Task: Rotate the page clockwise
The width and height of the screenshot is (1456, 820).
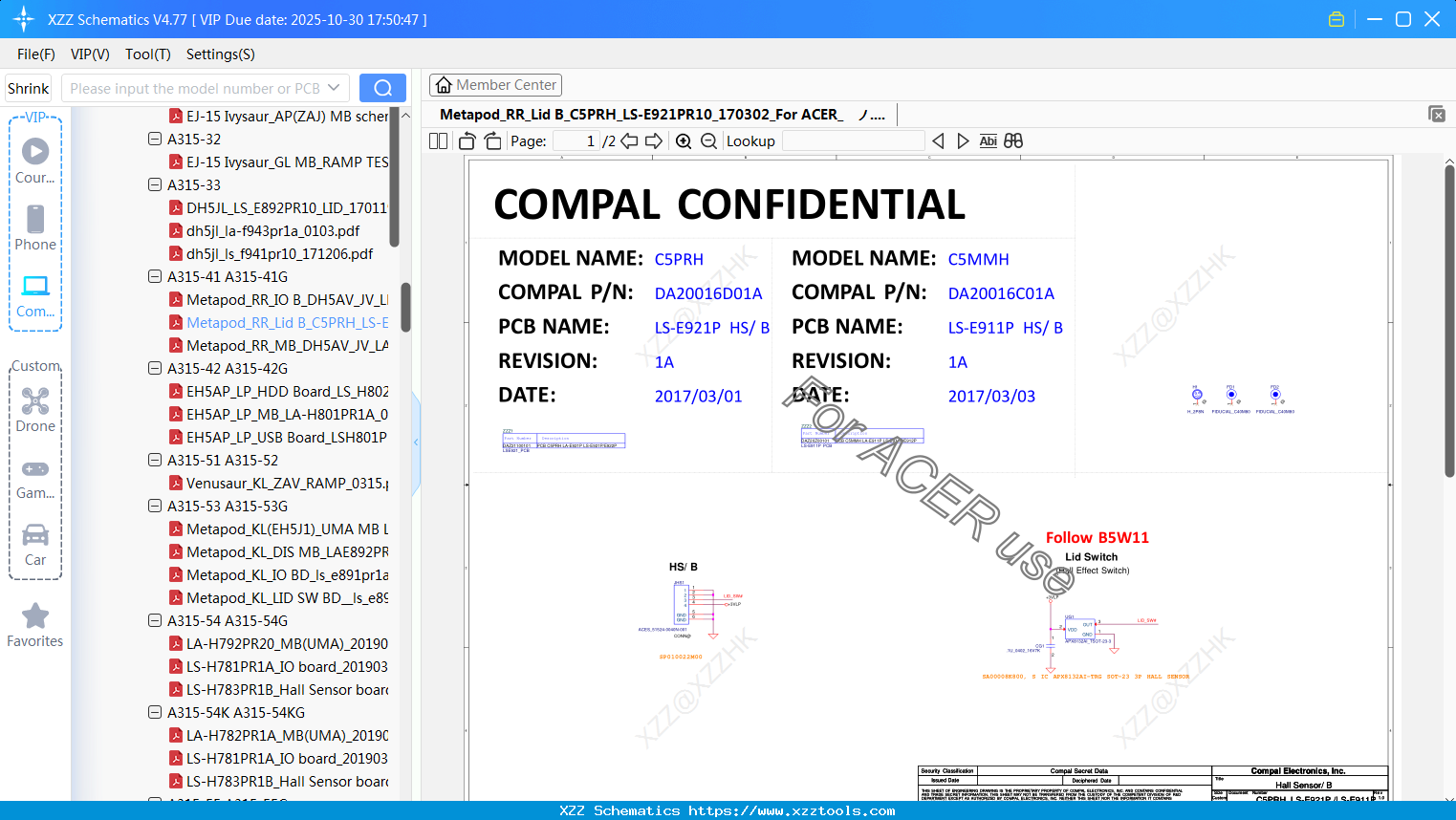Action: (493, 141)
